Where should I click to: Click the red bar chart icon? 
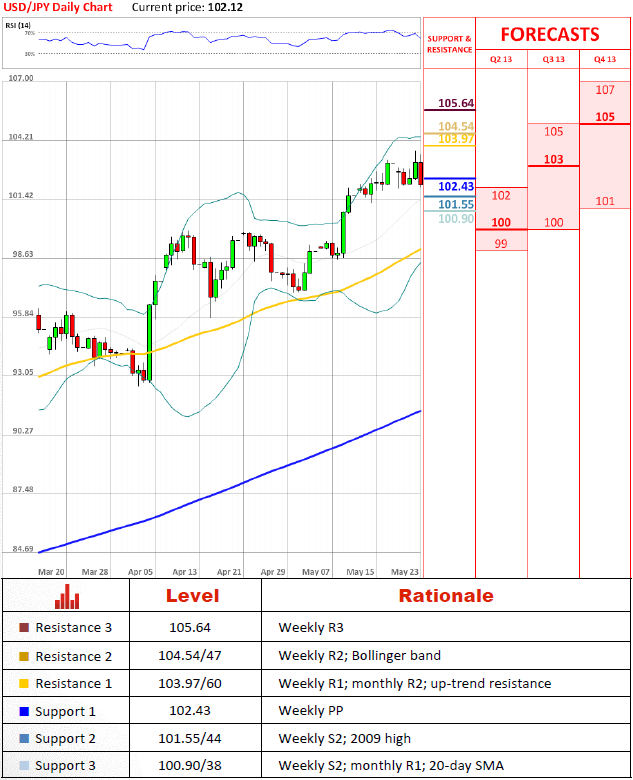(67, 596)
